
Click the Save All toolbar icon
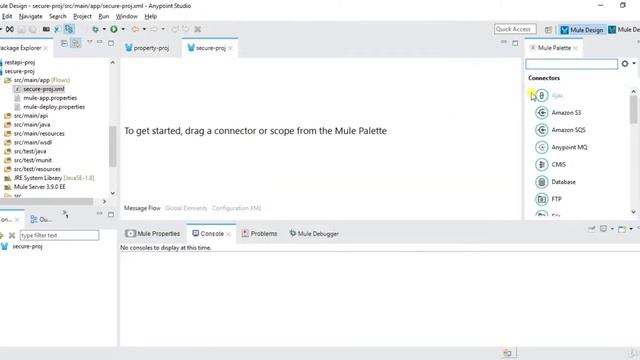click(x=32, y=29)
